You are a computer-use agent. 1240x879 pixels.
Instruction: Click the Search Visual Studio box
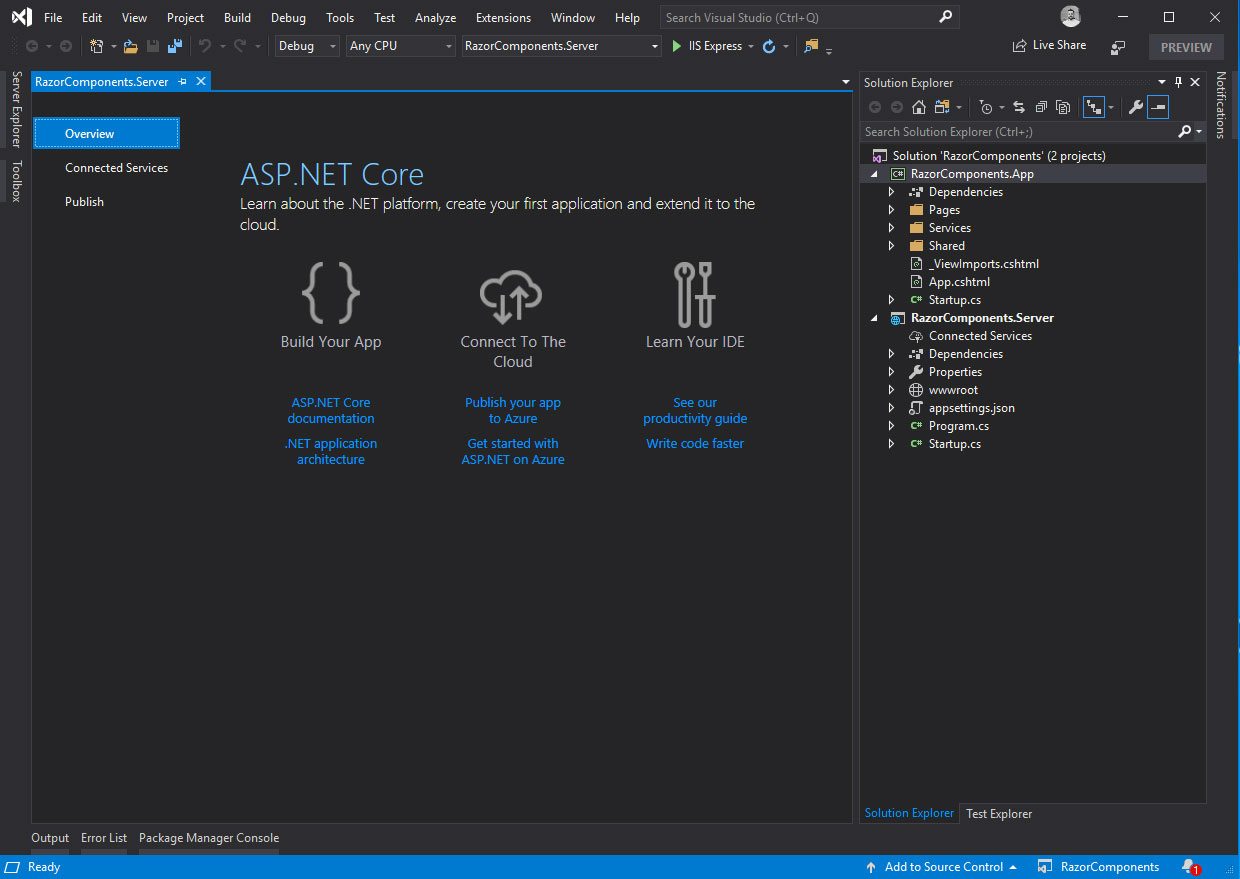tap(809, 17)
